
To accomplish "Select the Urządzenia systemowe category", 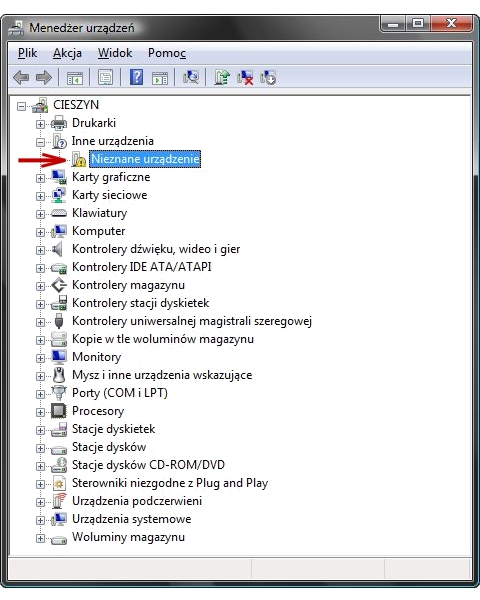I will coord(132,519).
